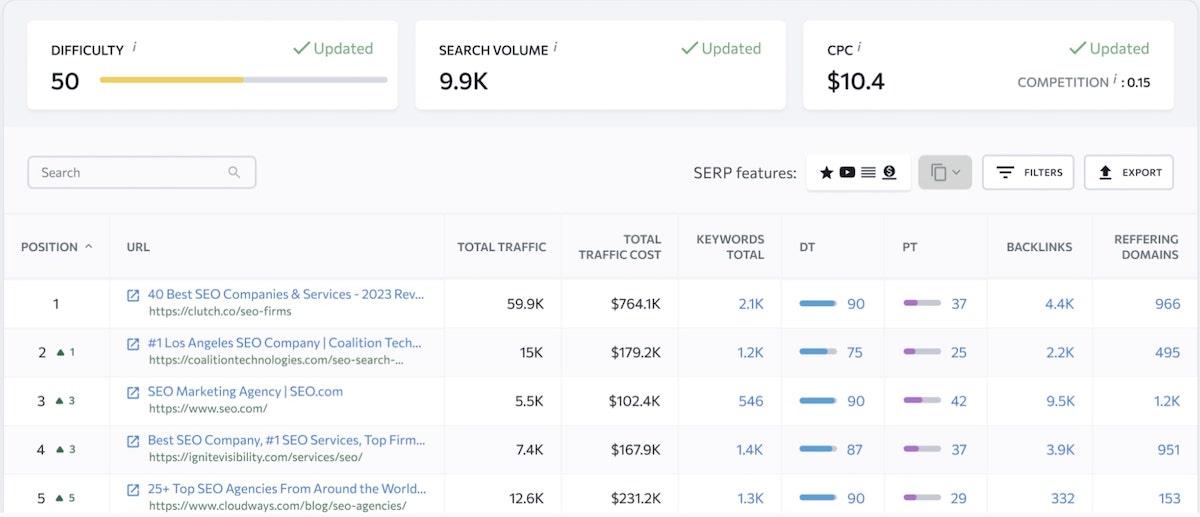
Task: Sort by Backlinks column header
Action: pyautogui.click(x=1039, y=246)
